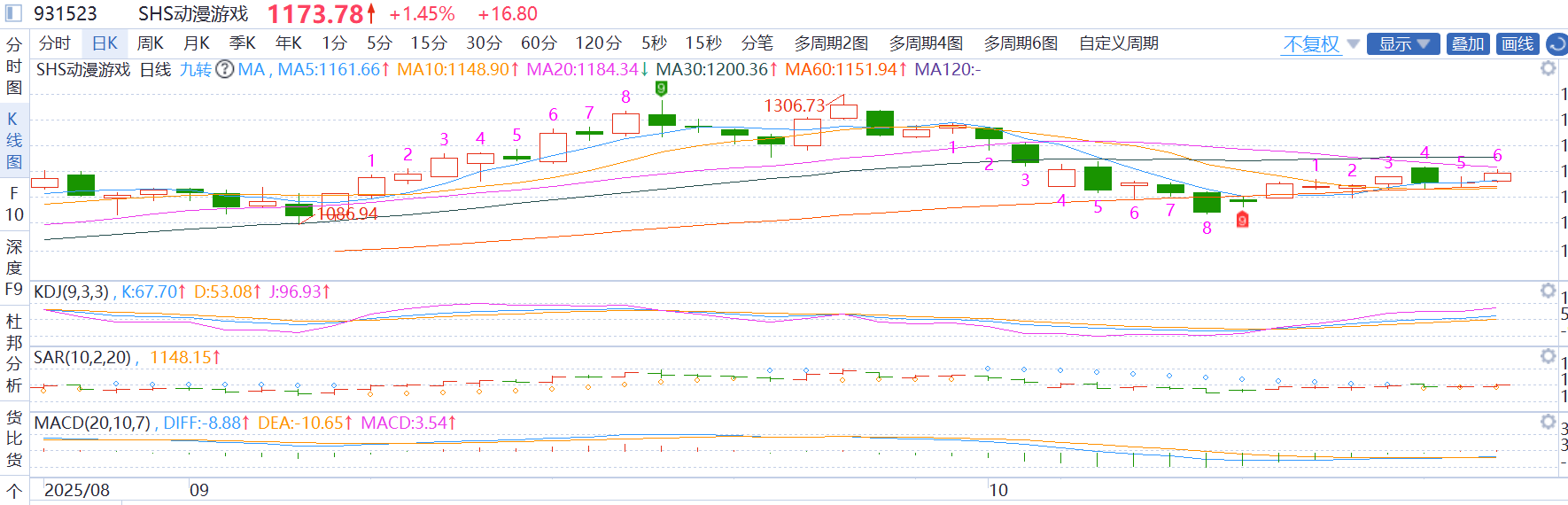Click the MA10:1148.90 value
Screen dimensions: 1568x505
pyautogui.click(x=457, y=69)
